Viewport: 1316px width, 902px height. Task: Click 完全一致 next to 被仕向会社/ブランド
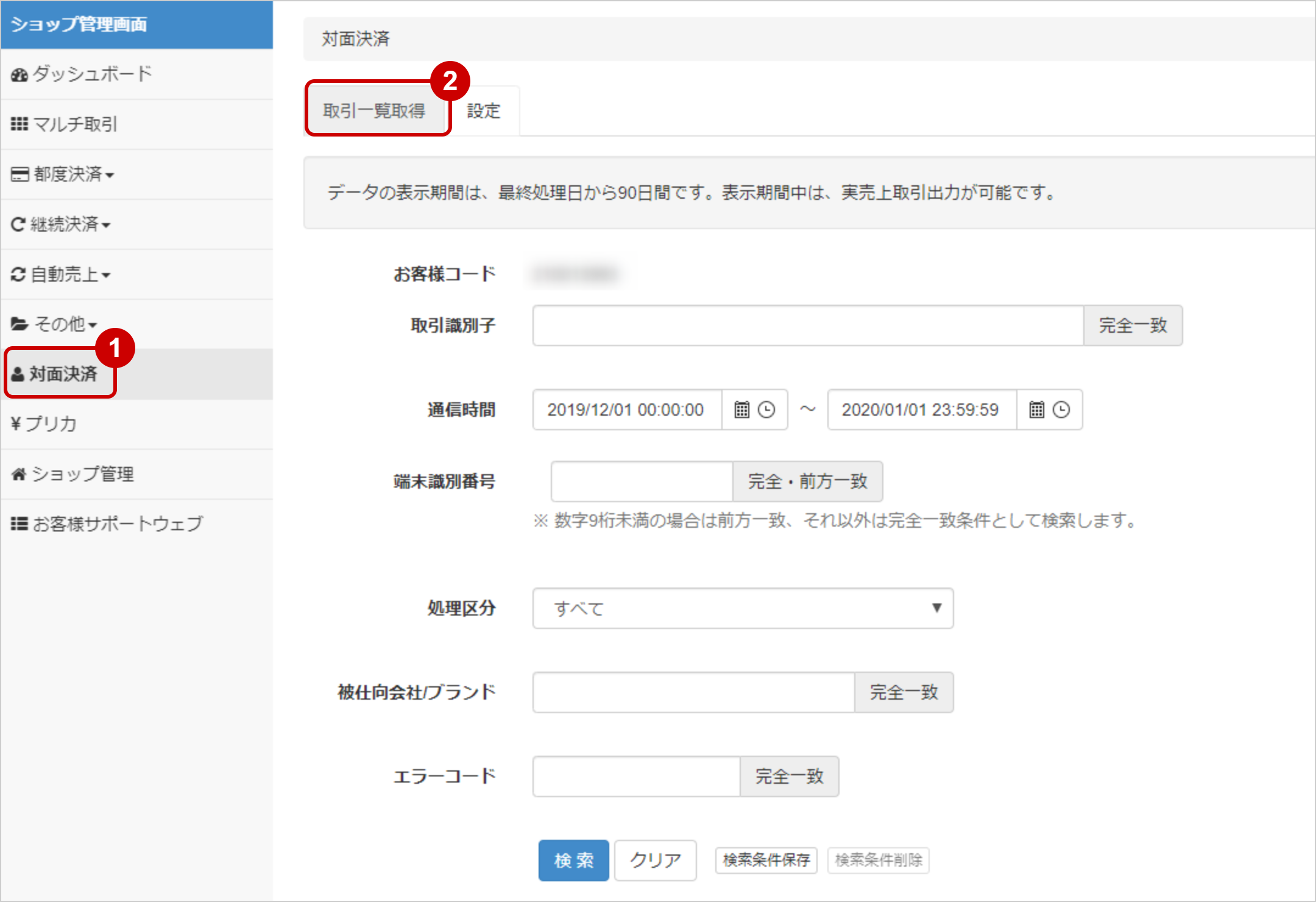(904, 692)
